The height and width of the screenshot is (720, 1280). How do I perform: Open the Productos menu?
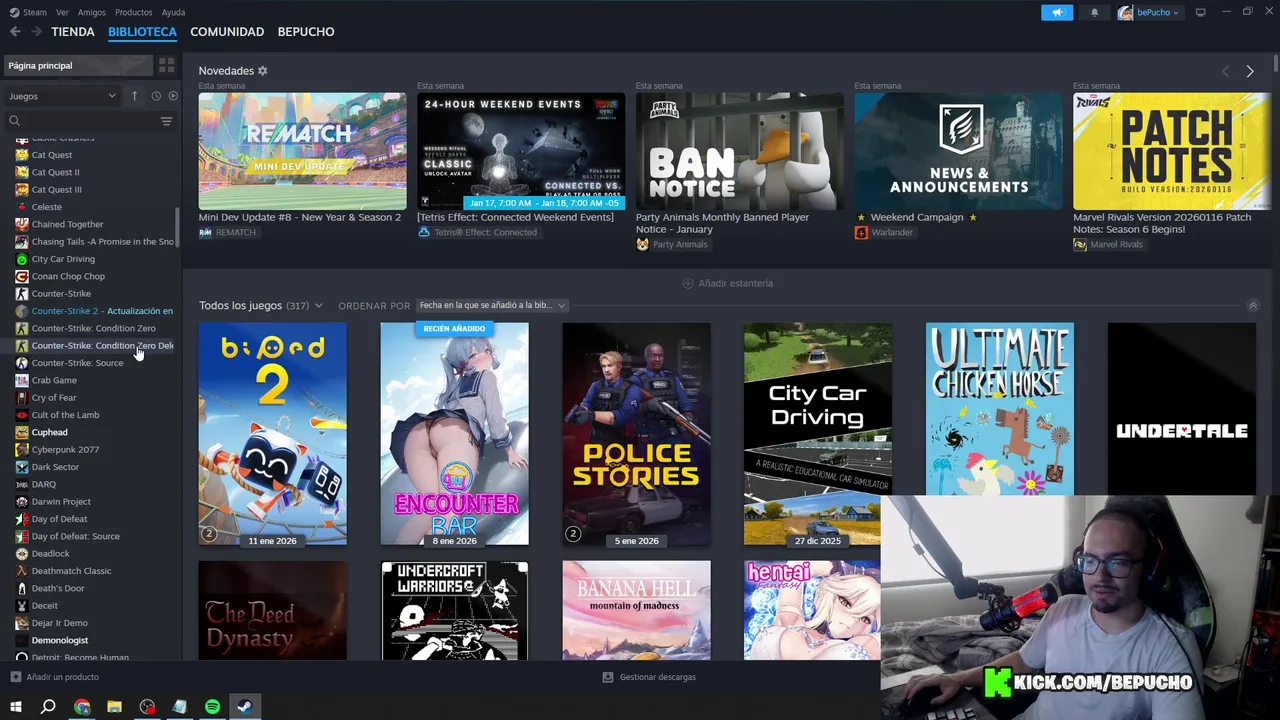pos(134,12)
